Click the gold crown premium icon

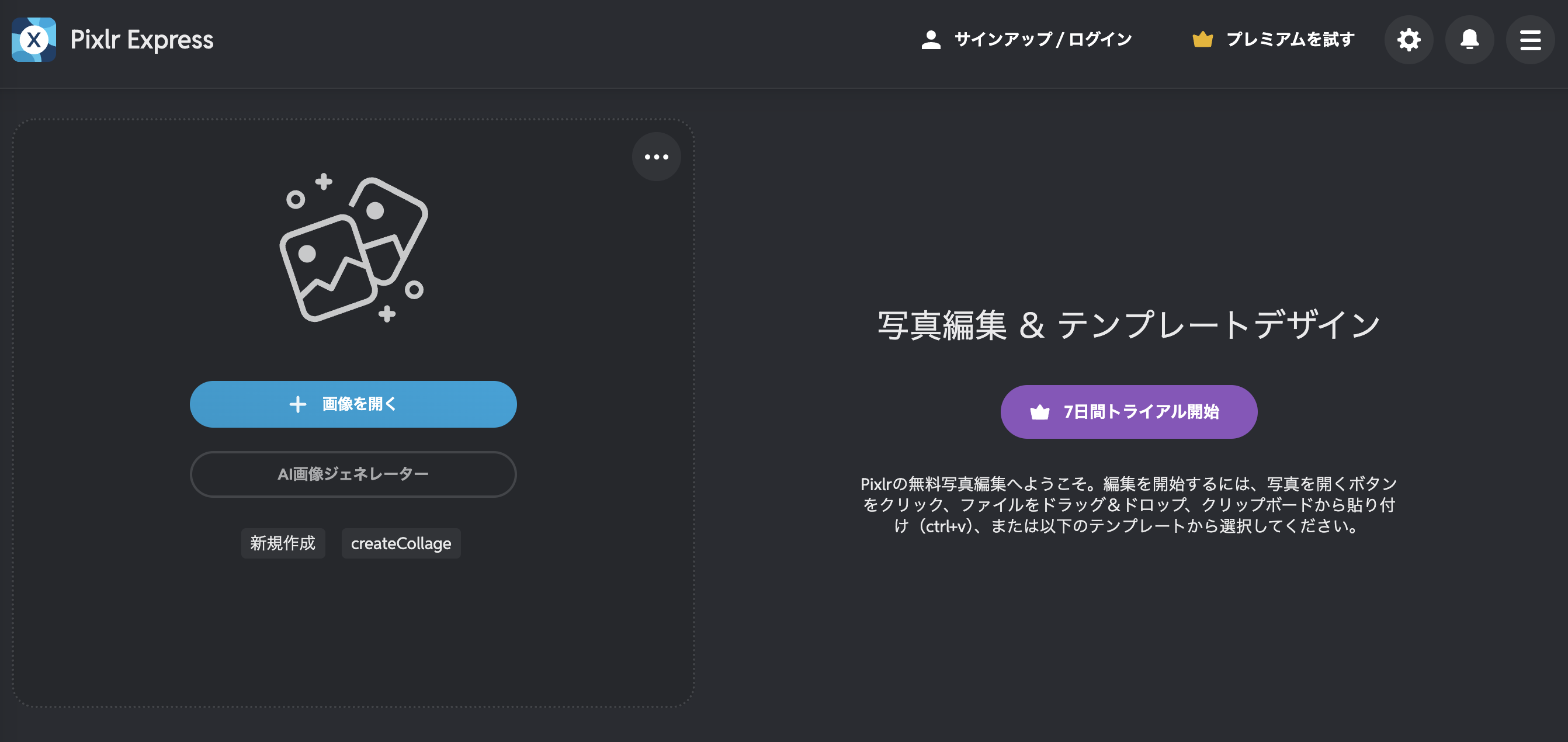click(x=1202, y=40)
